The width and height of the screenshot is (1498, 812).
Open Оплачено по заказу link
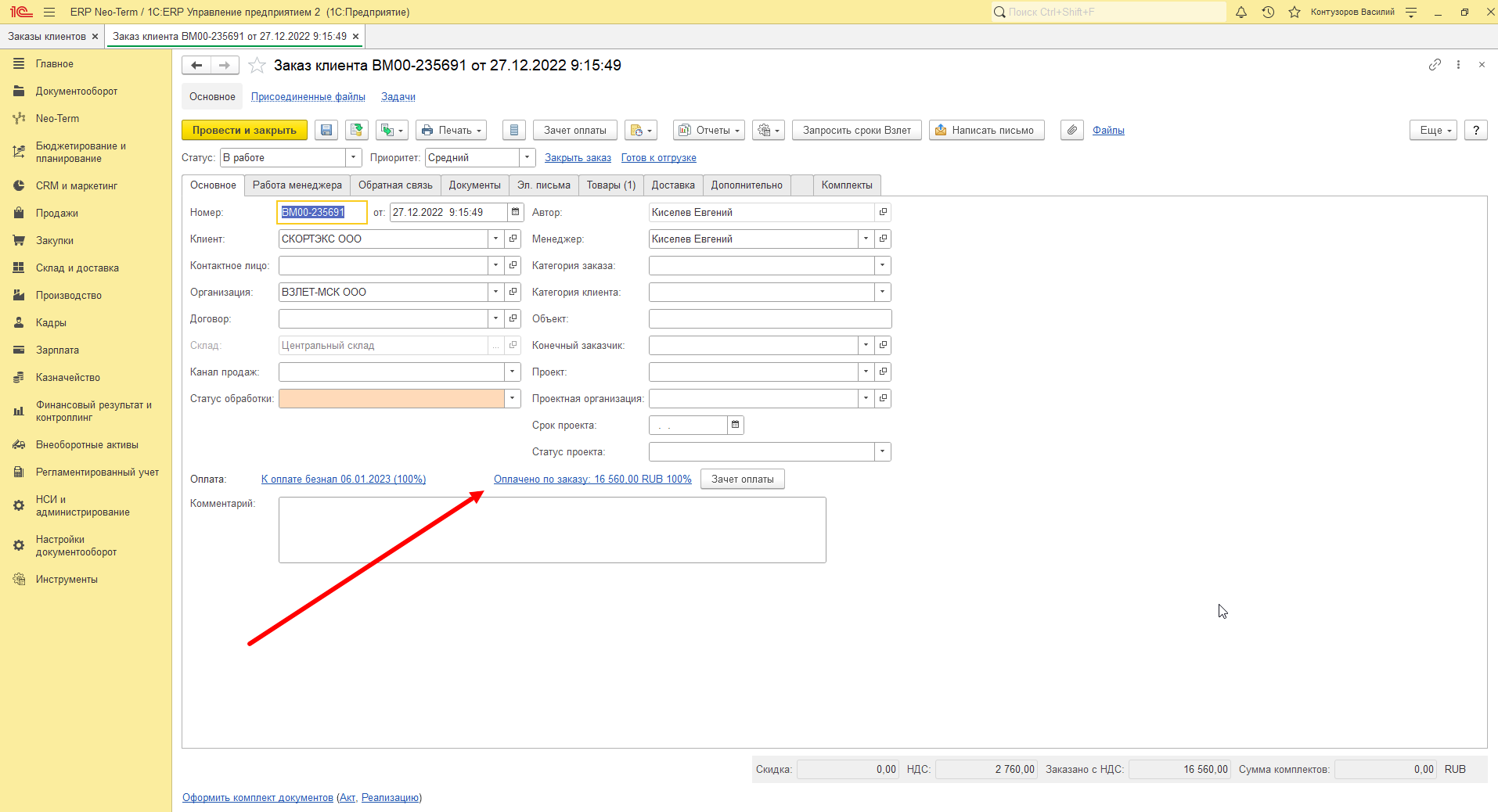click(592, 479)
